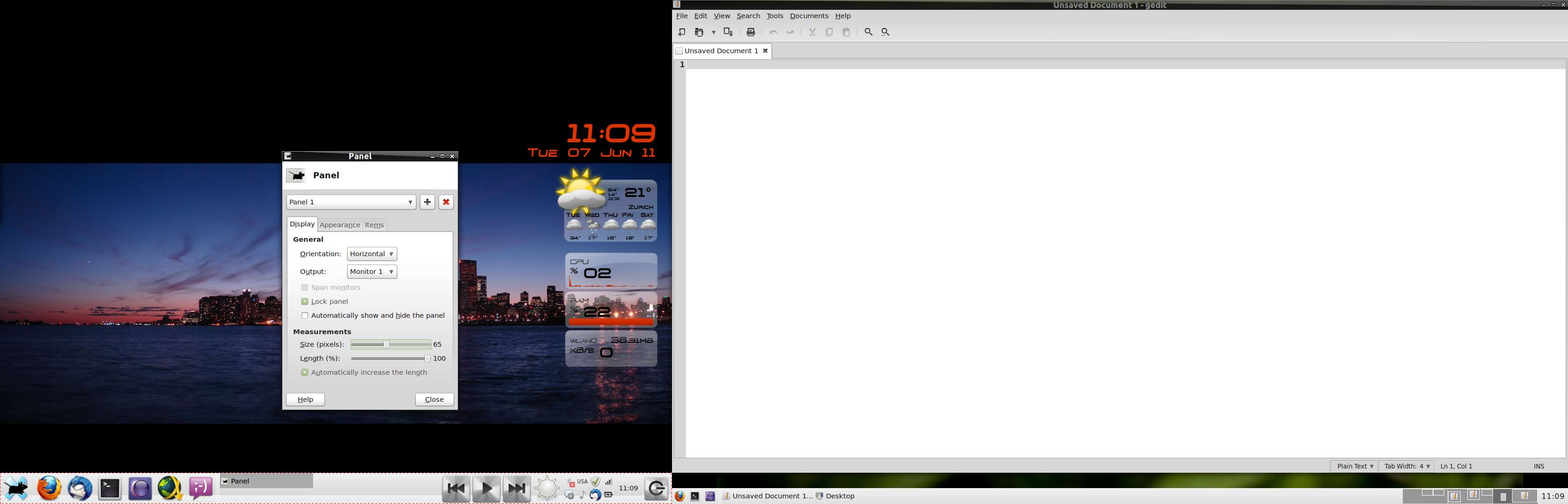Uncheck Automatically increase the length
This screenshot has height=504, width=1568.
(305, 372)
